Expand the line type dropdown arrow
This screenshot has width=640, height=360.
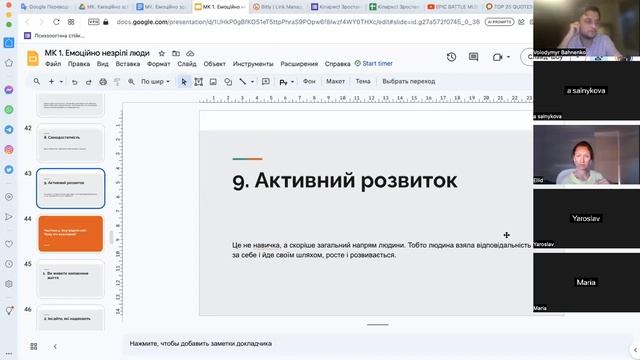point(252,82)
